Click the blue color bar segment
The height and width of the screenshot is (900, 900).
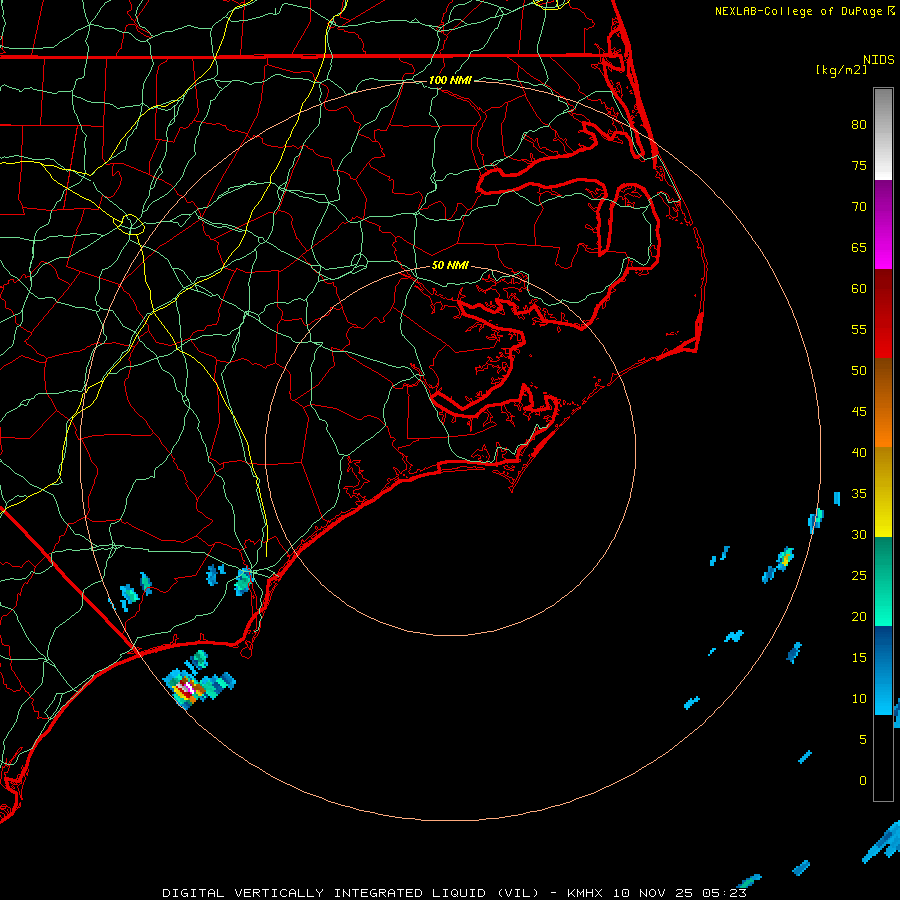[x=883, y=670]
